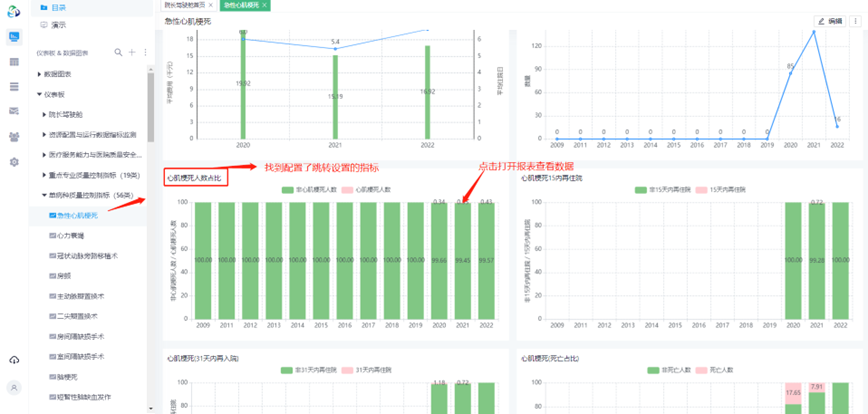This screenshot has height=414, width=868.
Task: Select 目录 in the sidebar
Action: pyautogui.click(x=58, y=7)
